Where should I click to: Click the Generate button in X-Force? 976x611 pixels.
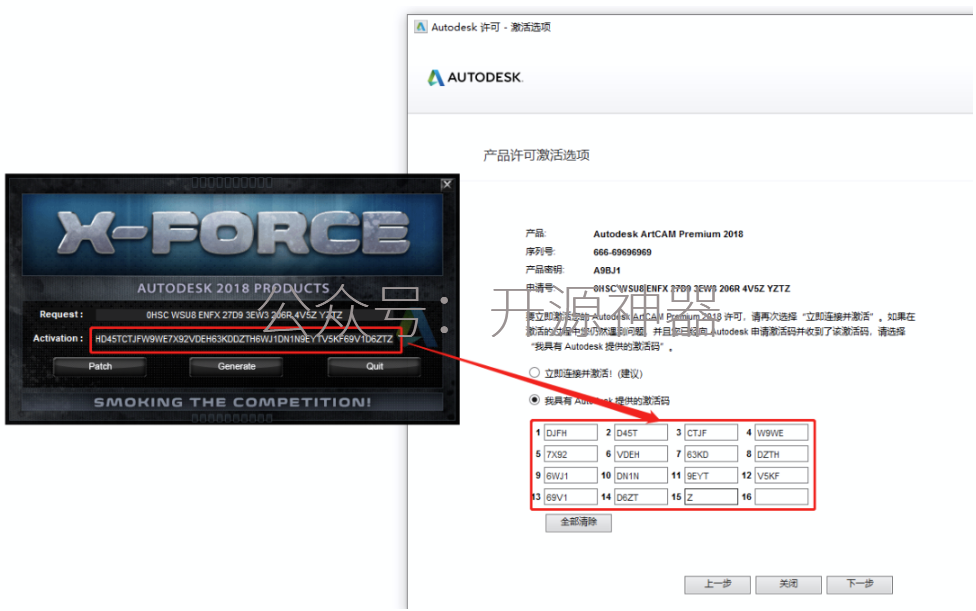pos(236,366)
